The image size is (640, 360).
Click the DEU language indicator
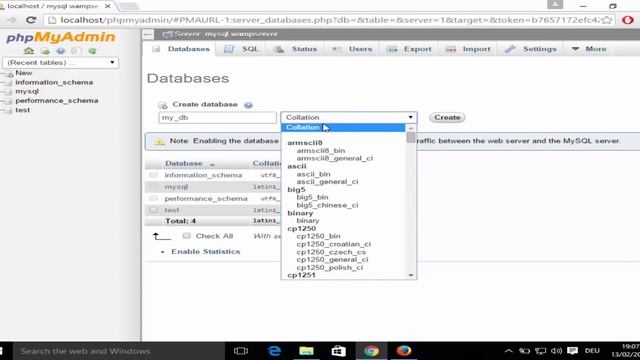[592, 351]
